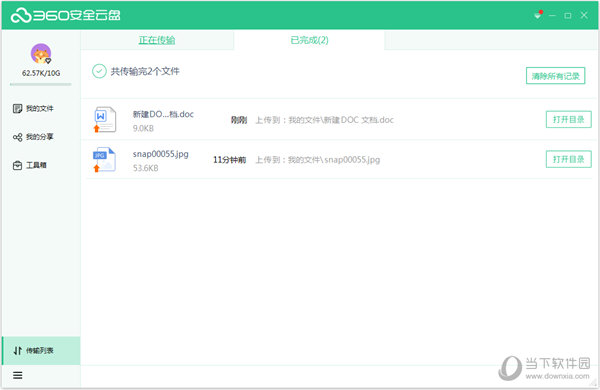Click the green checkmark completion icon

99,71
